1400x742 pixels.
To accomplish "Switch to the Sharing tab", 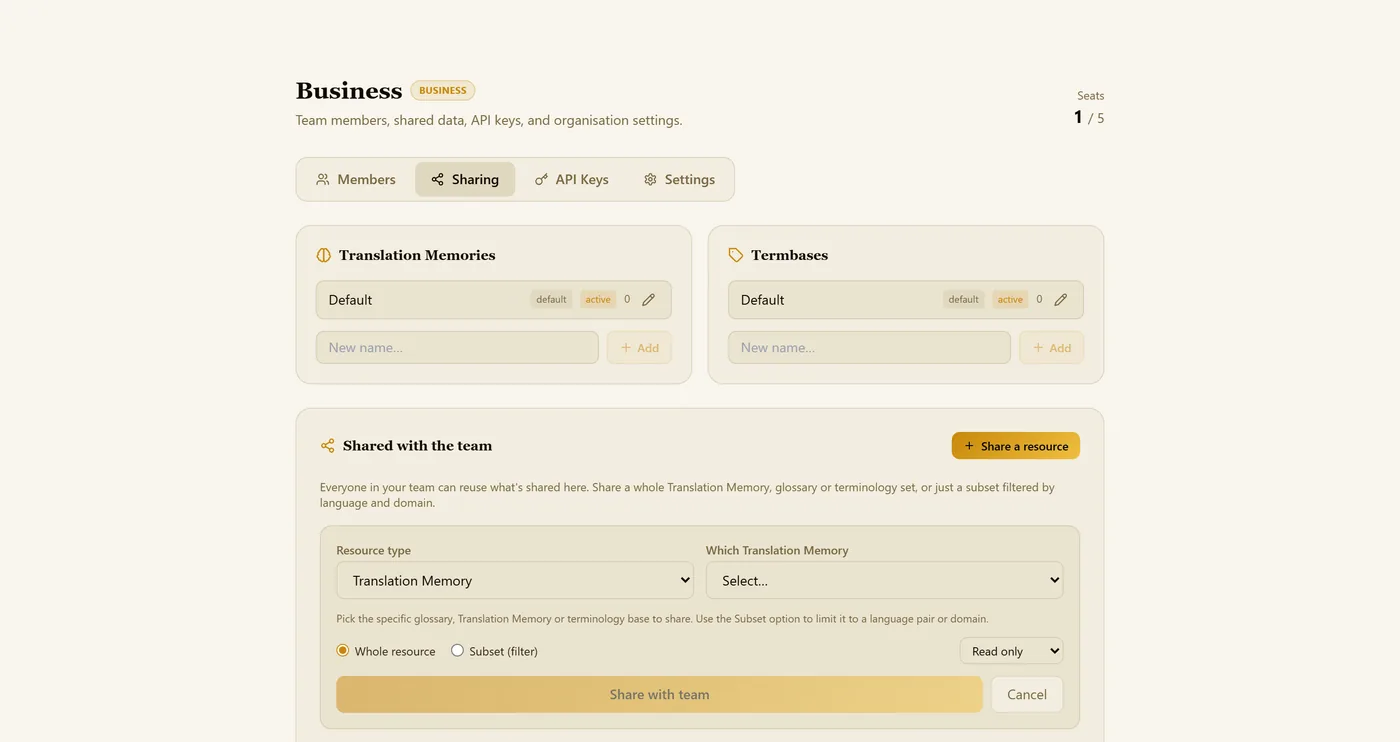I will (x=465, y=179).
